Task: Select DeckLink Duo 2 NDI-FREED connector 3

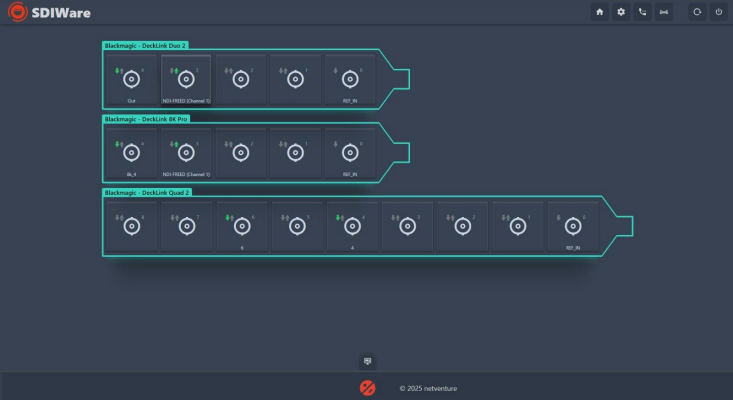Action: pos(186,79)
